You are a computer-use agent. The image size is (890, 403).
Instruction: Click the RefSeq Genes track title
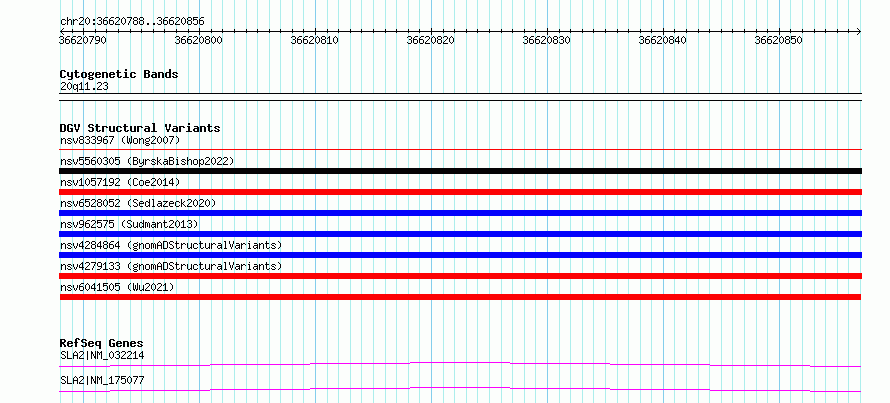click(102, 343)
